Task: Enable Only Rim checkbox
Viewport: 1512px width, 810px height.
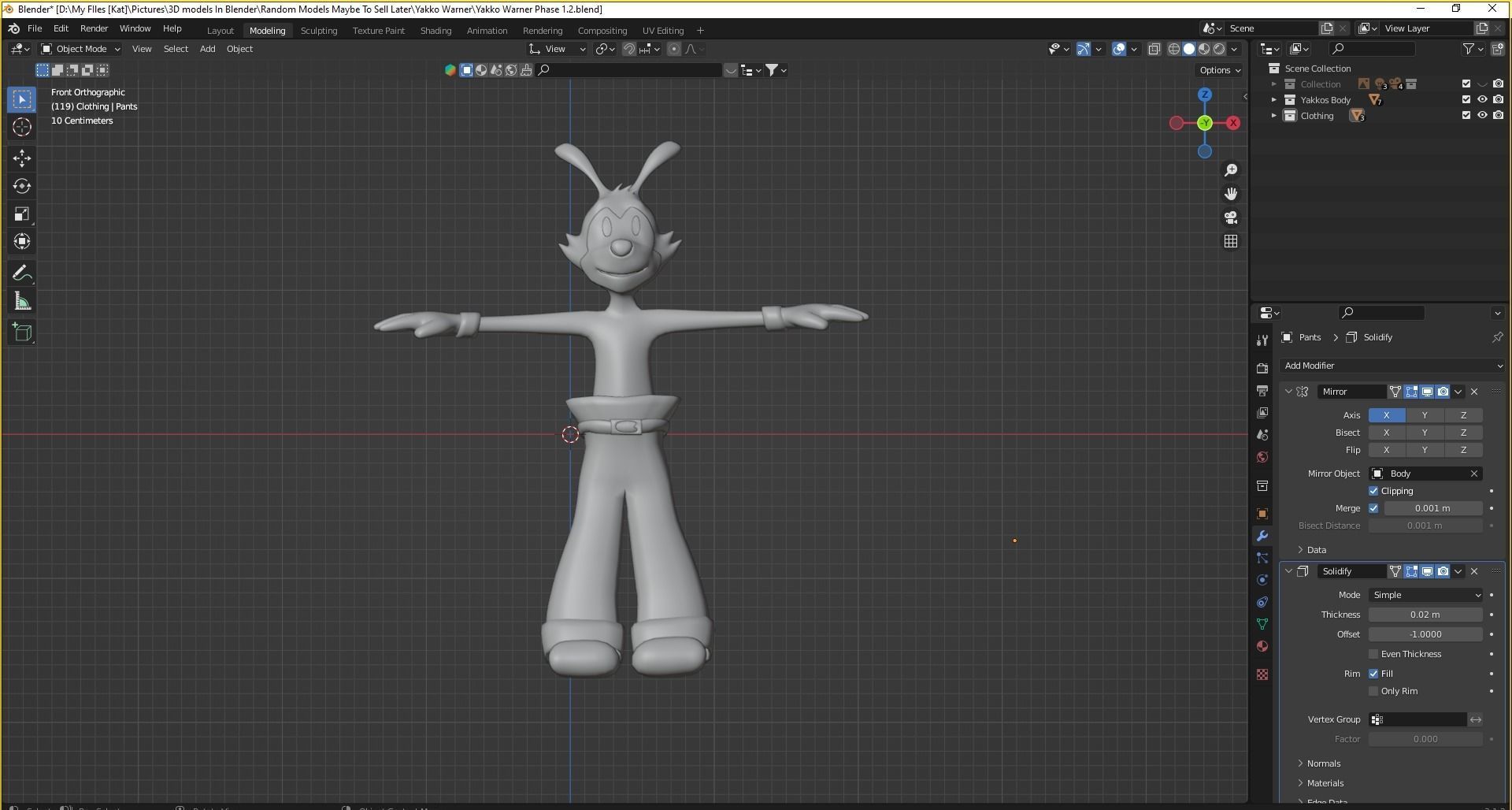Action: pyautogui.click(x=1373, y=691)
